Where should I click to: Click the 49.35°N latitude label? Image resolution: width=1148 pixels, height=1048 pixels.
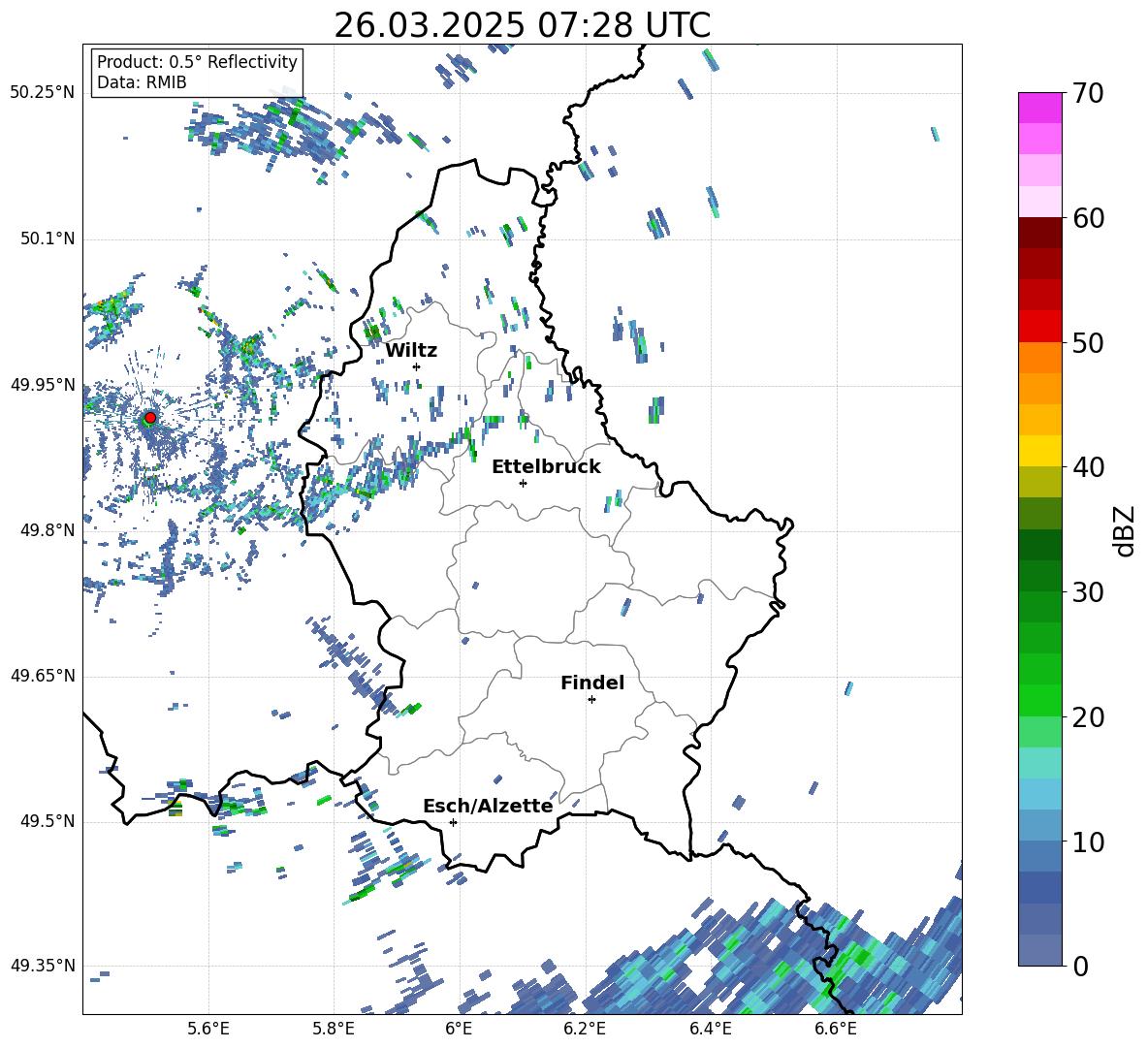(x=43, y=967)
